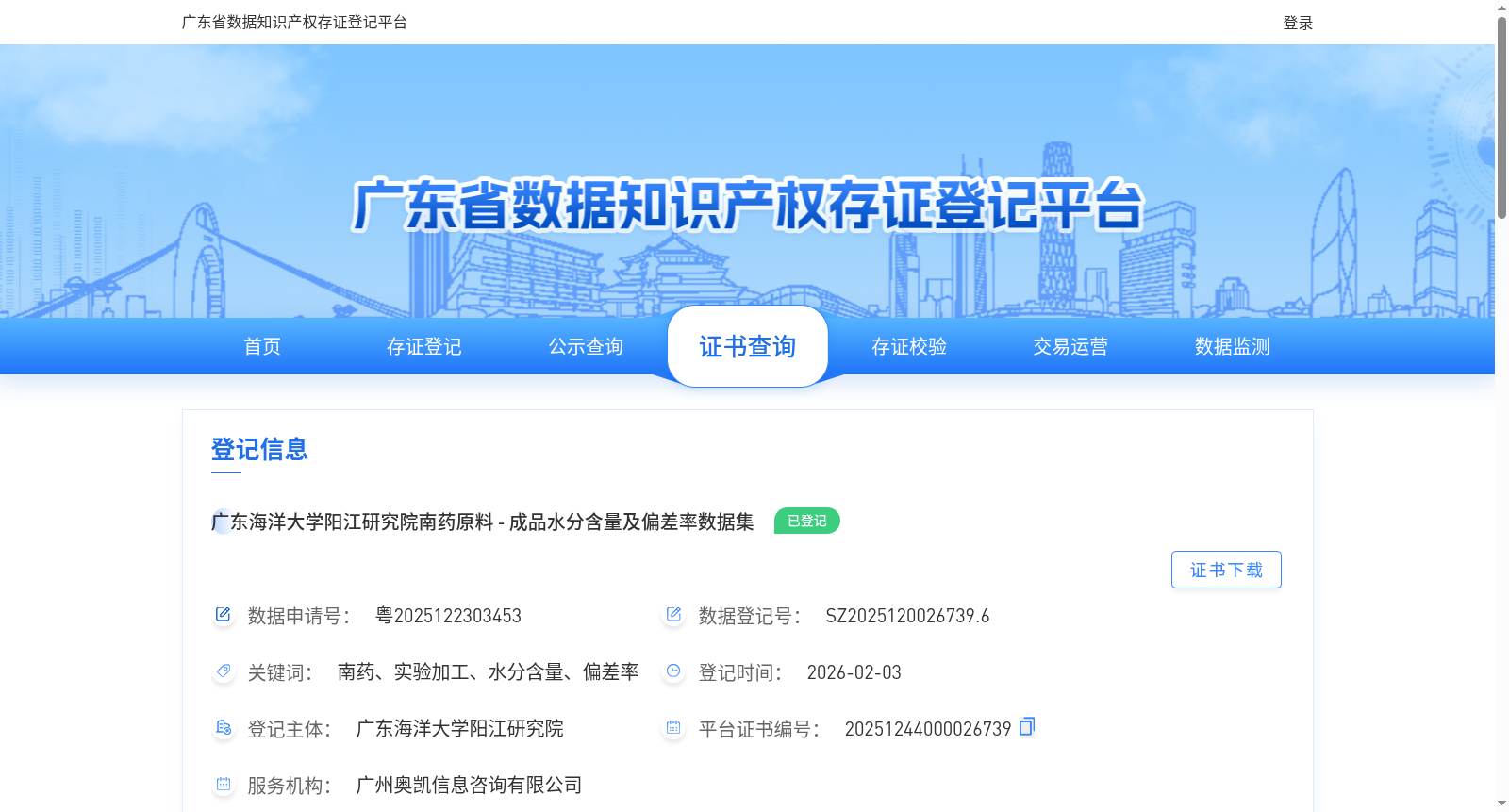Navigate to the 交易运营 tab
1509x812 pixels.
(x=1070, y=347)
